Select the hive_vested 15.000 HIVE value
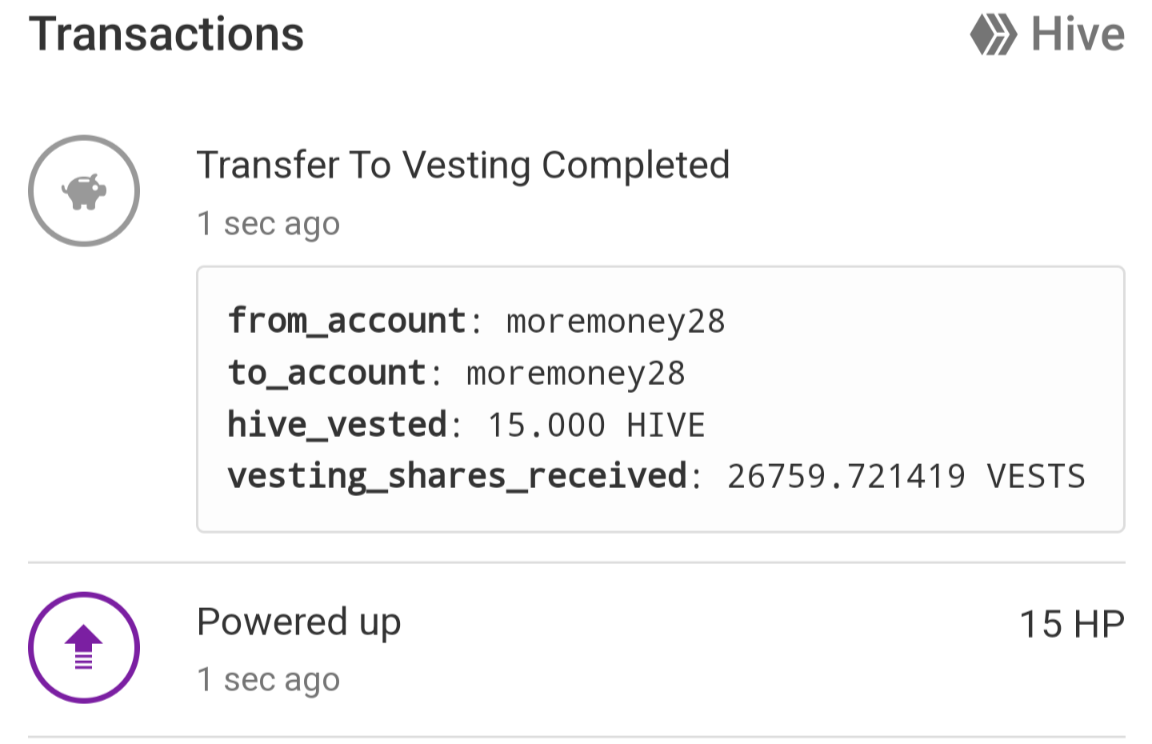The height and width of the screenshot is (744, 1152). click(x=596, y=425)
